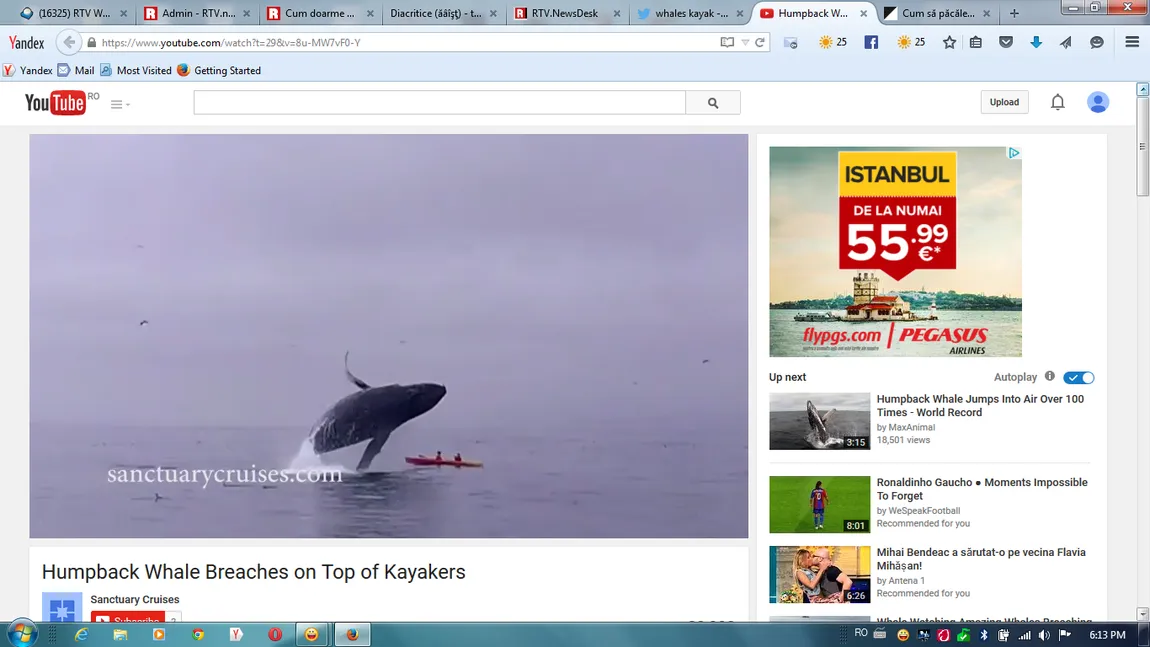Image resolution: width=1150 pixels, height=647 pixels.
Task: Click the YouTube logo to go home
Action: 55,103
